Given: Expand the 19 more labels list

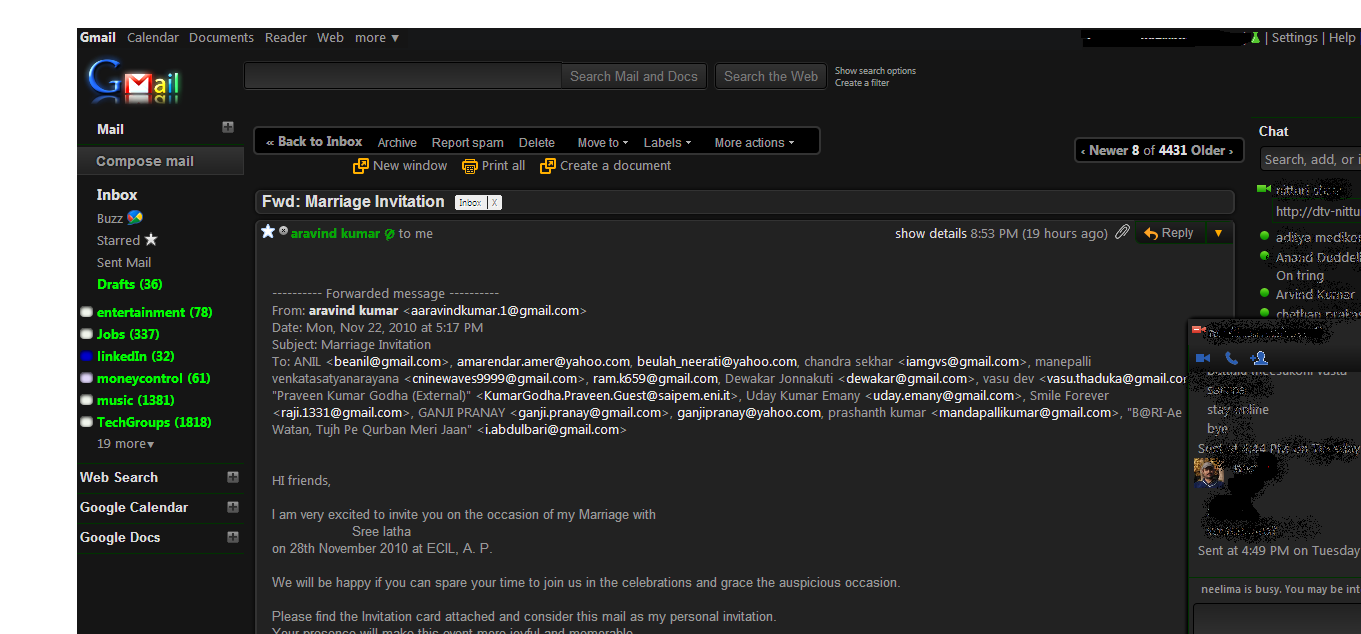Looking at the screenshot, I should point(125,443).
